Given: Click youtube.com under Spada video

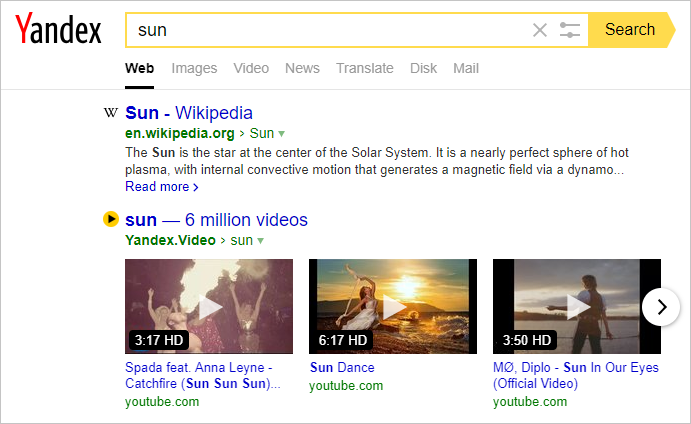Looking at the screenshot, I should 162,402.
